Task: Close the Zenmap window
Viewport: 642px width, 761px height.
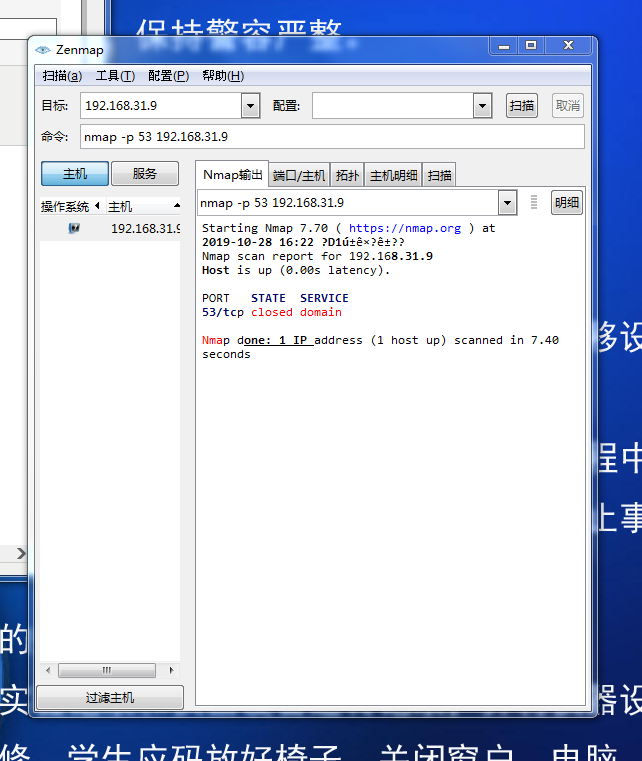Action: 568,46
